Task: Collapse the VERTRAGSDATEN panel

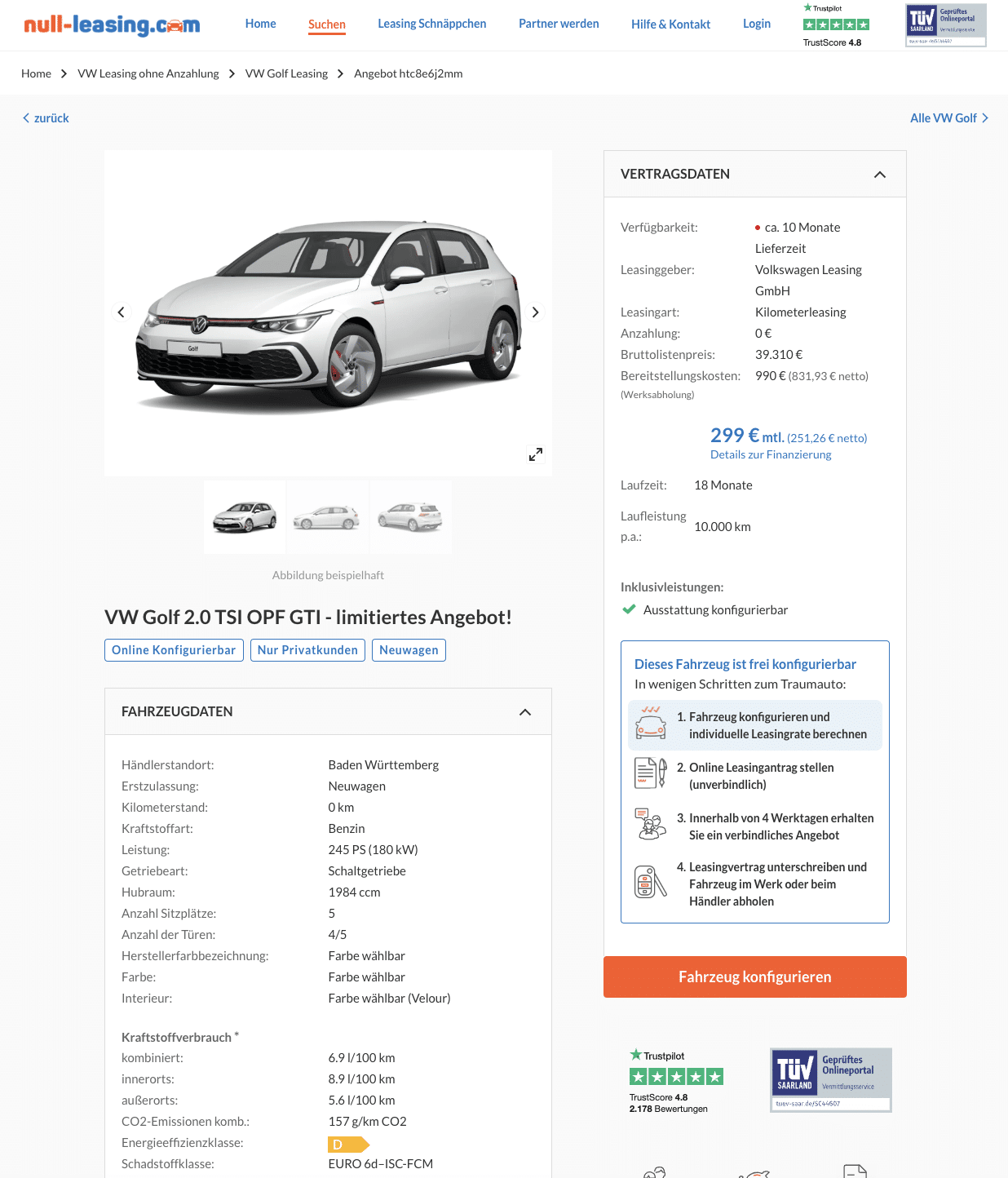Action: (x=879, y=175)
